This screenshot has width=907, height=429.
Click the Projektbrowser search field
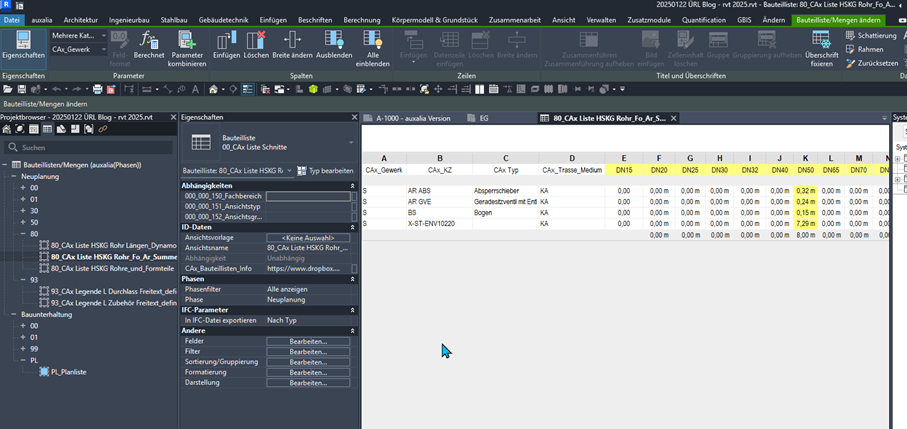(88, 147)
